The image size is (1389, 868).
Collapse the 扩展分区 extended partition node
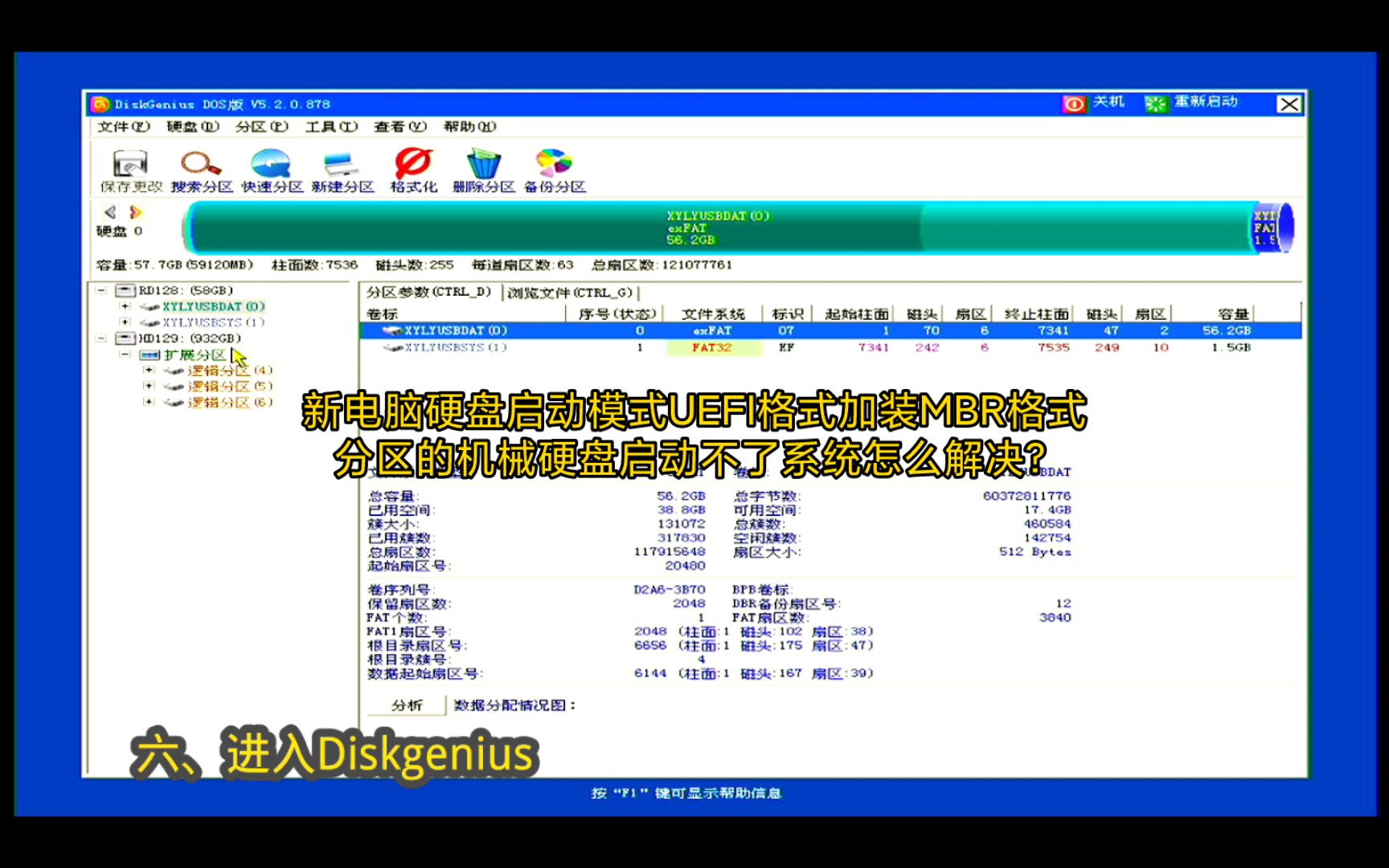[x=125, y=354]
